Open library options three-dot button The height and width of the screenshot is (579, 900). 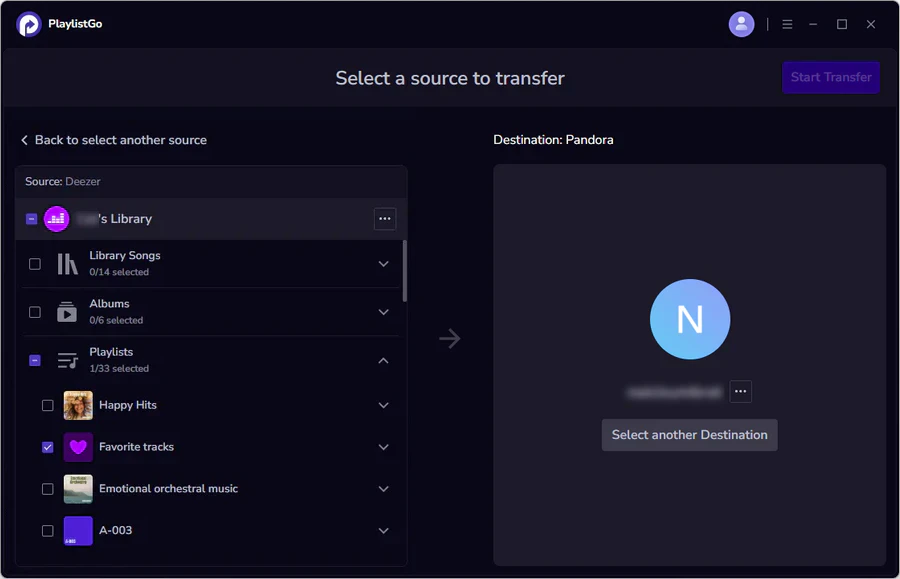click(385, 219)
